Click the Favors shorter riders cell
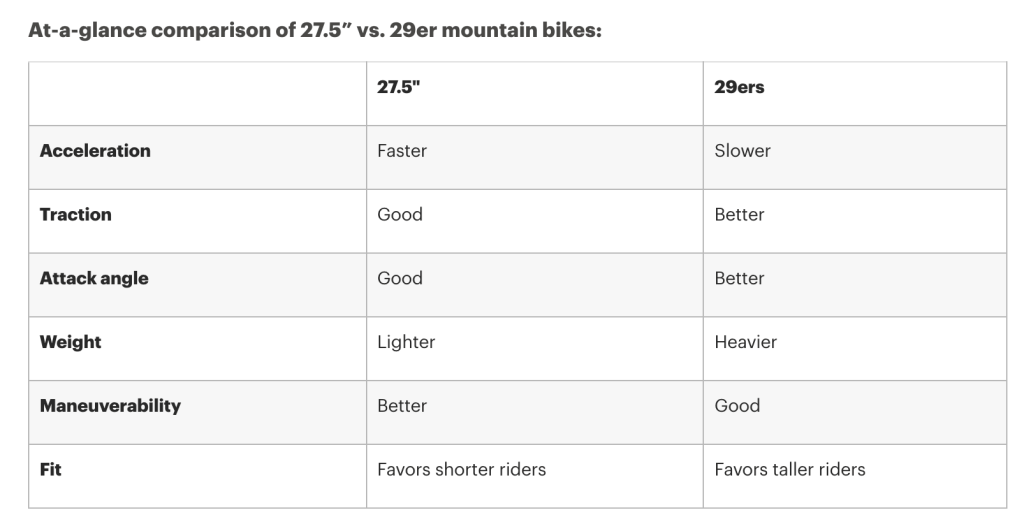Viewport: 1024px width, 524px height. 461,469
